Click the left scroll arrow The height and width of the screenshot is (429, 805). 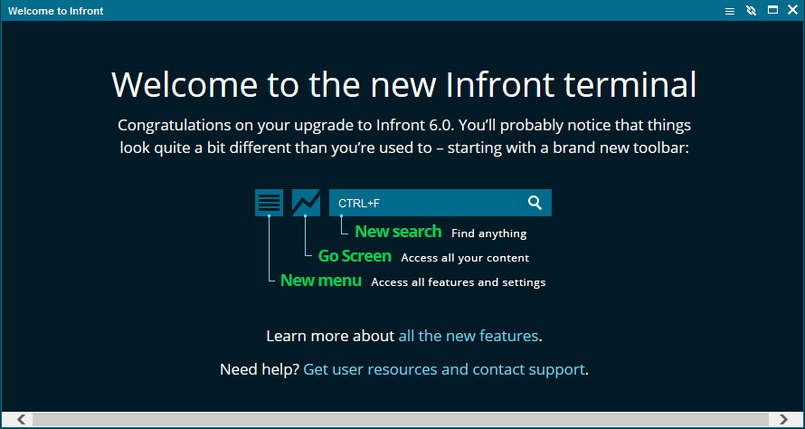[21, 419]
